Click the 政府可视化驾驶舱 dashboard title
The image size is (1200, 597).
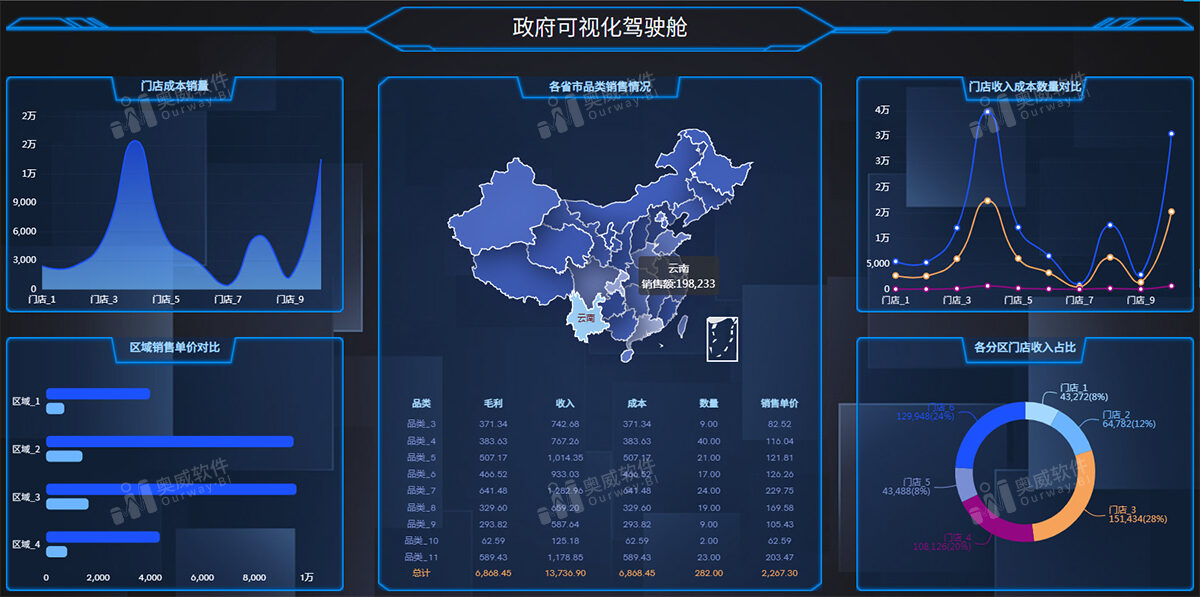pos(600,27)
